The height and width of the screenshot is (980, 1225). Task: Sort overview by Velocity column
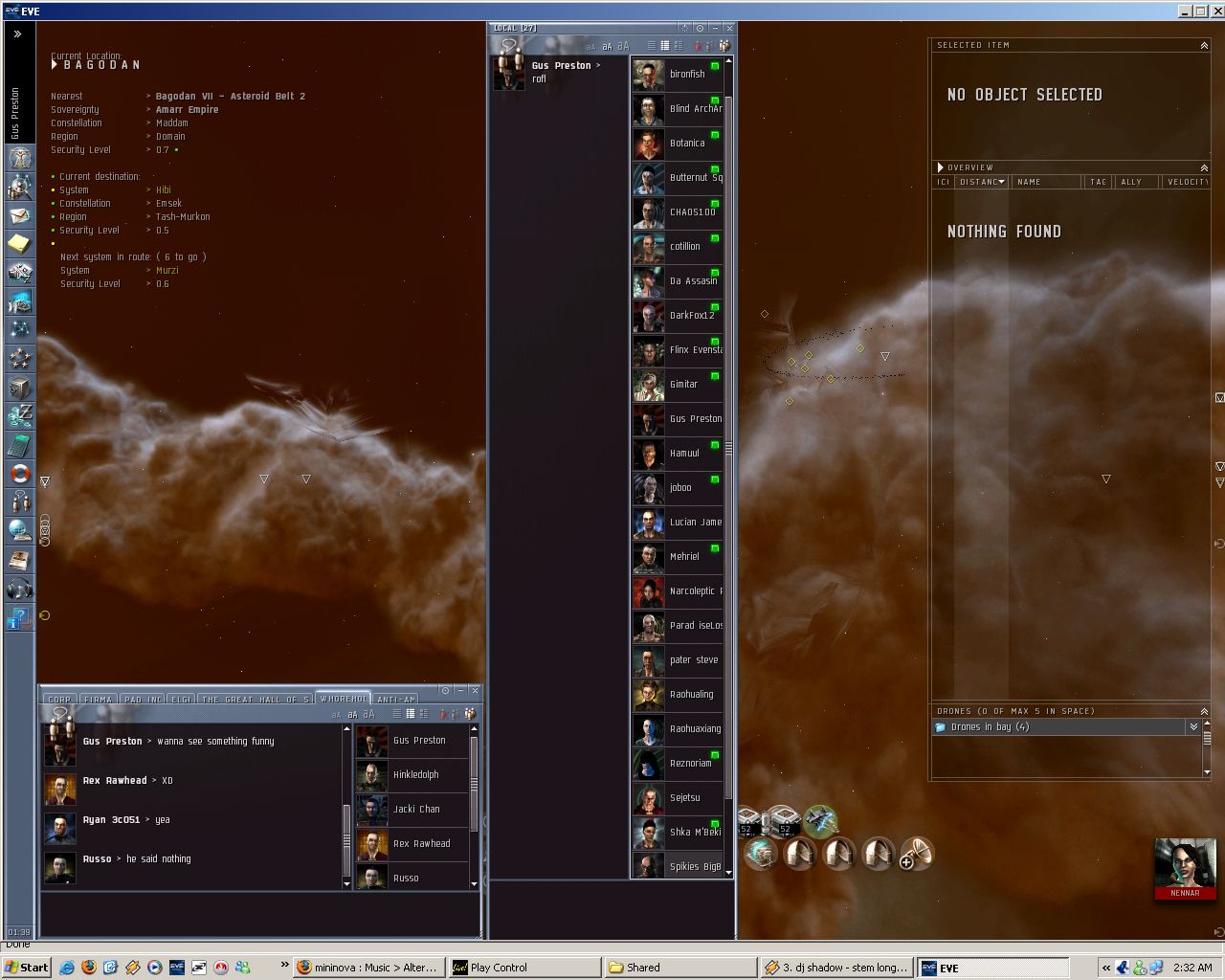[x=1187, y=182]
